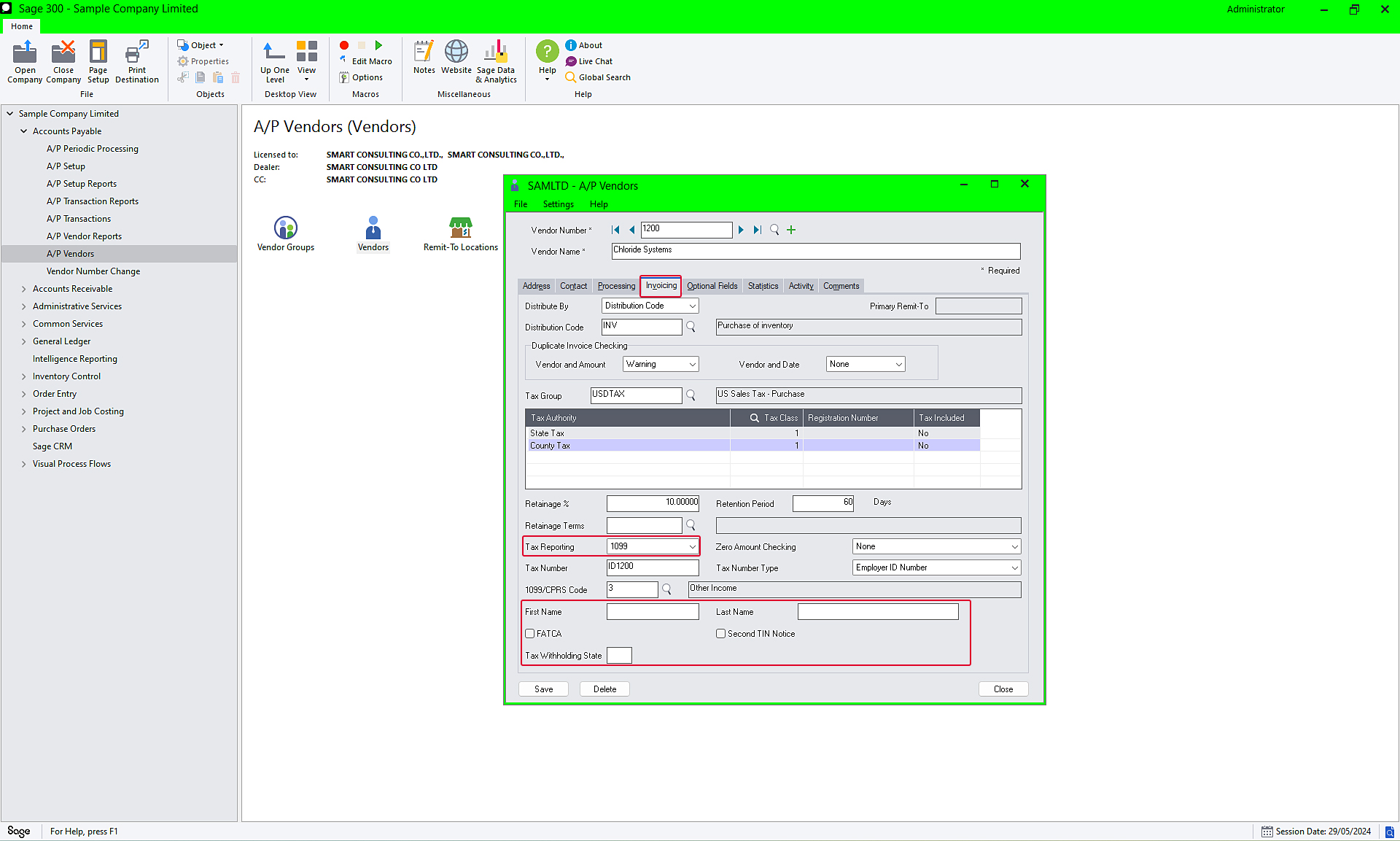
Task: Open Settings menu in A/P Vendors
Action: 558,204
